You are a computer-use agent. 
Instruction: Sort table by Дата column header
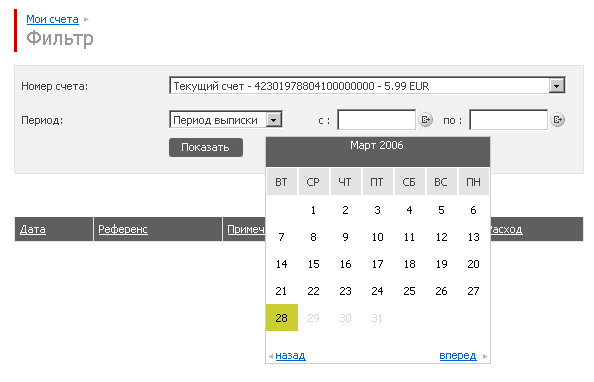tap(33, 229)
